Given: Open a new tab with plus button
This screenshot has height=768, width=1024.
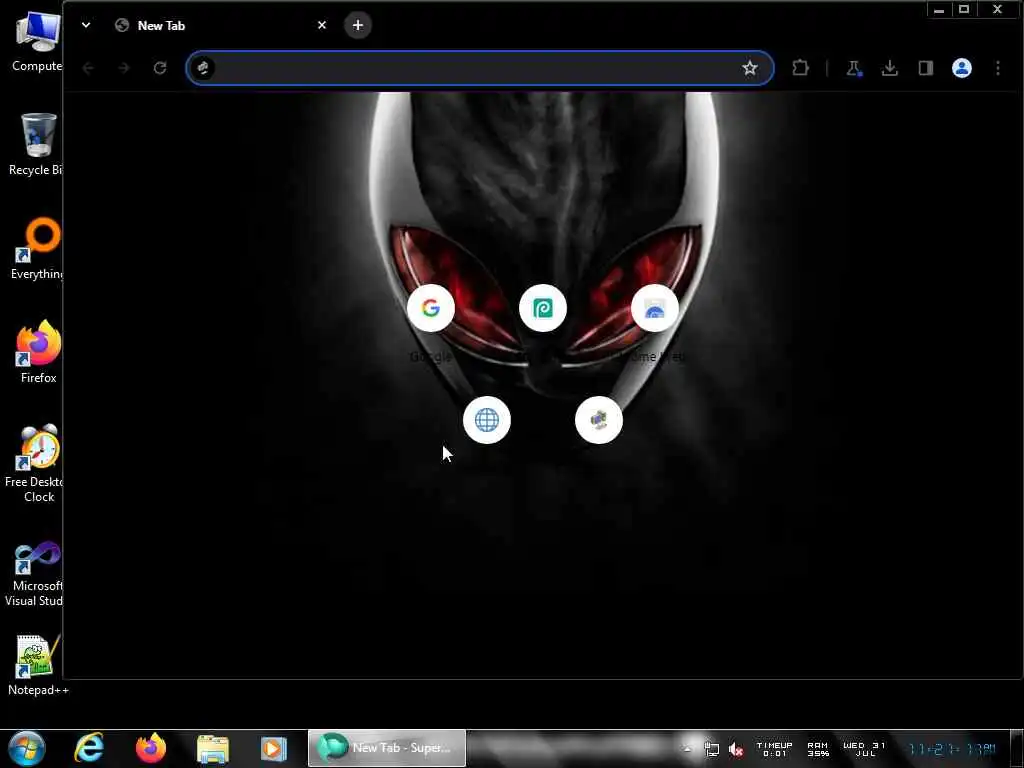Looking at the screenshot, I should (357, 25).
